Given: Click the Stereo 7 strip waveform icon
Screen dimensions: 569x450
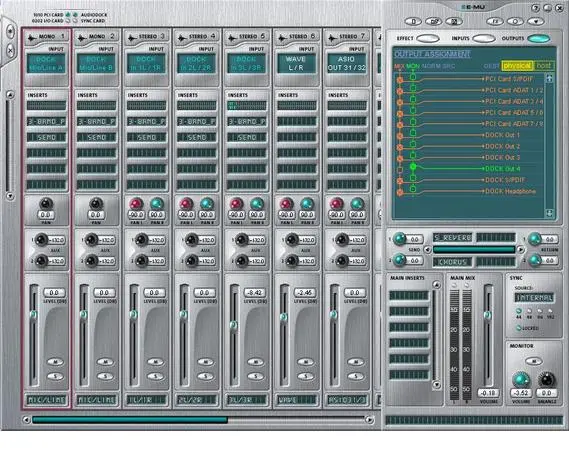Looking at the screenshot, I should (x=333, y=37).
